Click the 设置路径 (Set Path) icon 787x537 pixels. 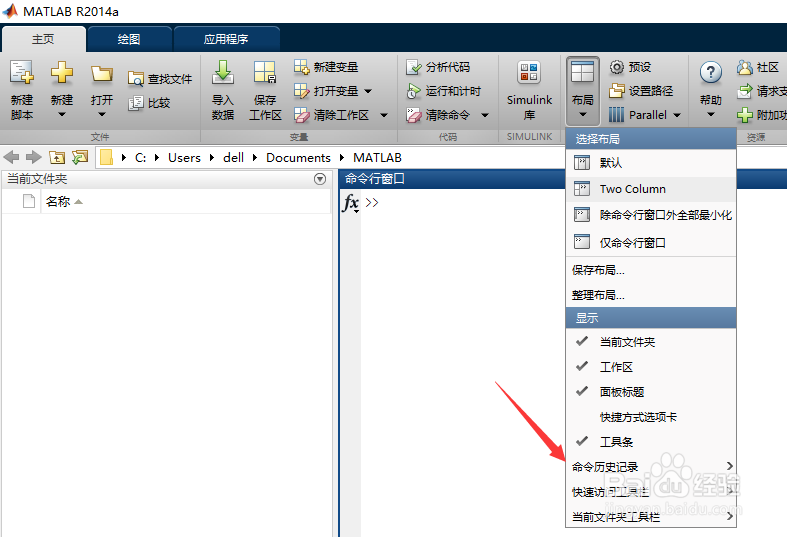pyautogui.click(x=617, y=91)
